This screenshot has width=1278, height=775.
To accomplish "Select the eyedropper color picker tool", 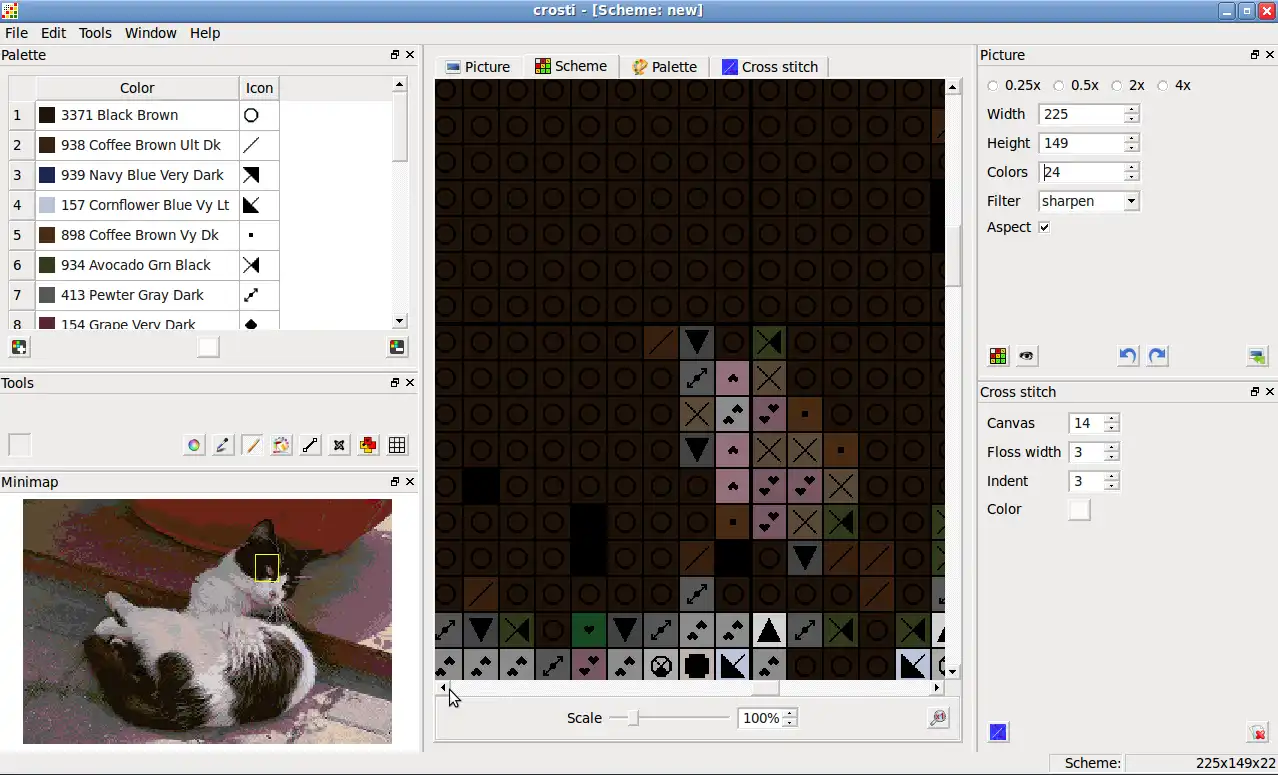I will (223, 445).
